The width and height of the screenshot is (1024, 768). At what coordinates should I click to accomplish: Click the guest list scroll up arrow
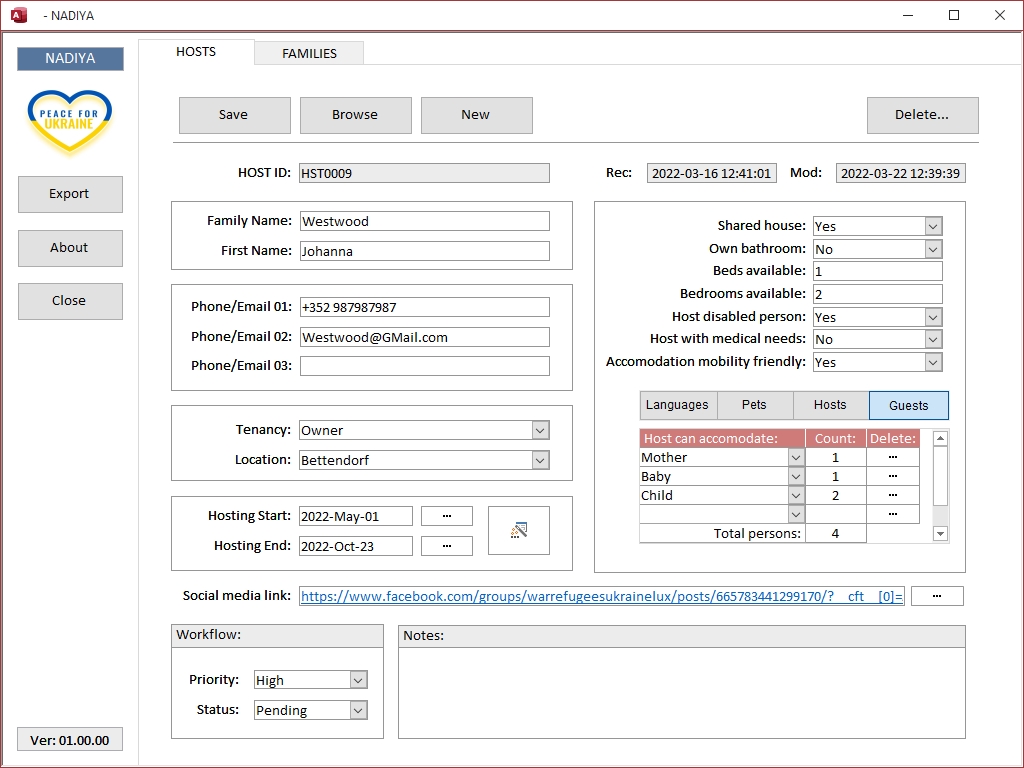(x=940, y=438)
